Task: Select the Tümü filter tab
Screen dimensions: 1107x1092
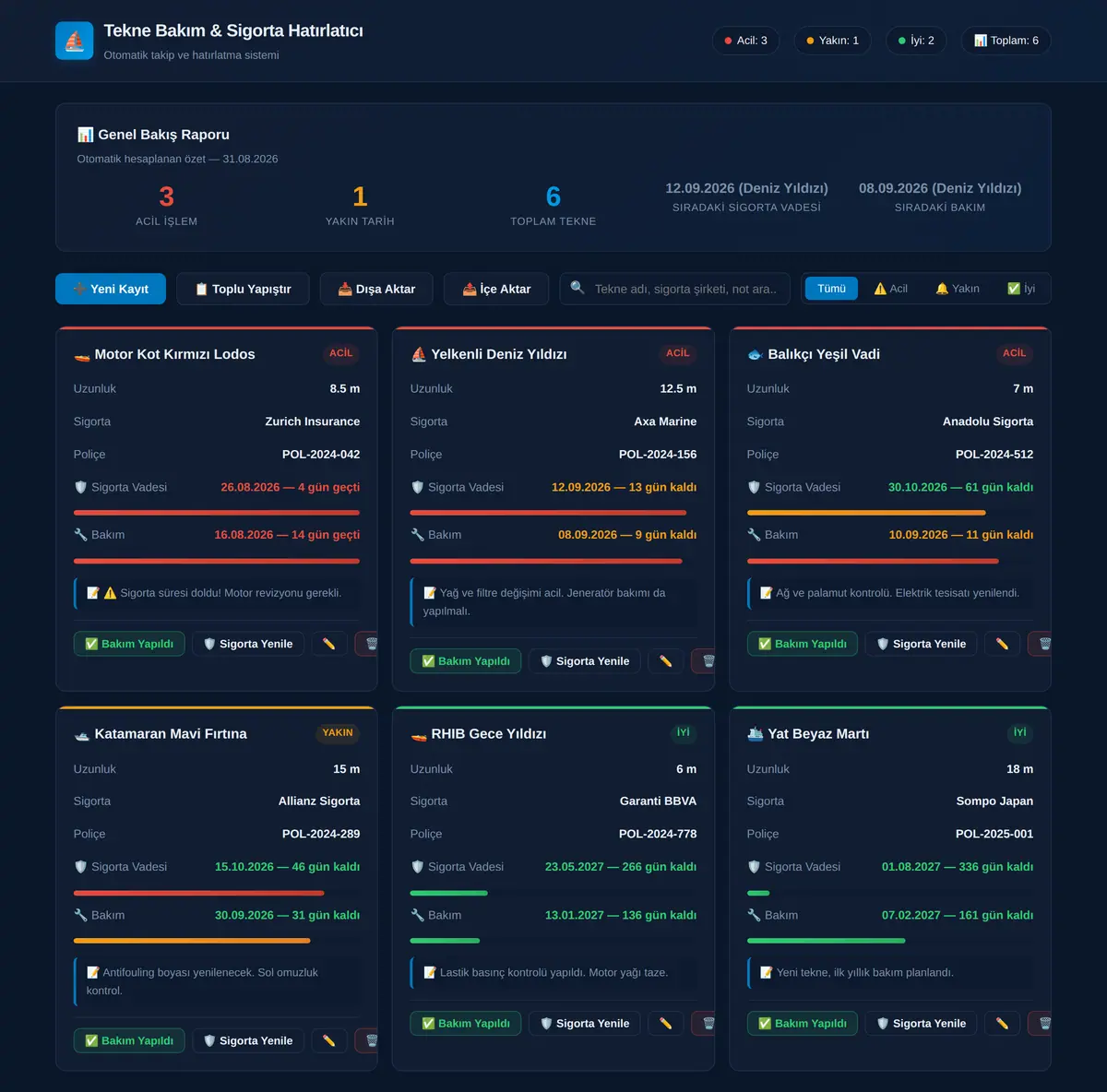Action: [x=831, y=289]
